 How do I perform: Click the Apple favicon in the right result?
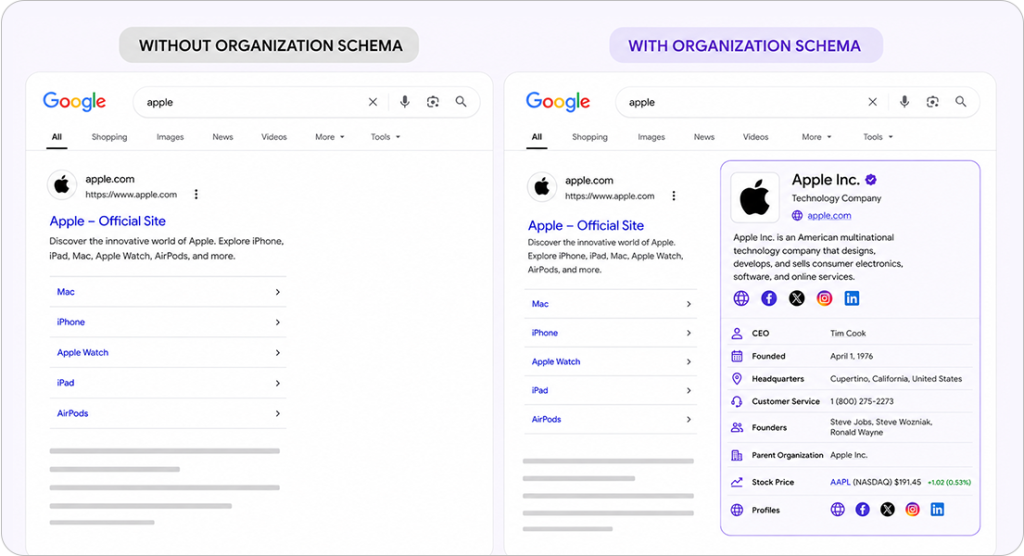click(542, 188)
